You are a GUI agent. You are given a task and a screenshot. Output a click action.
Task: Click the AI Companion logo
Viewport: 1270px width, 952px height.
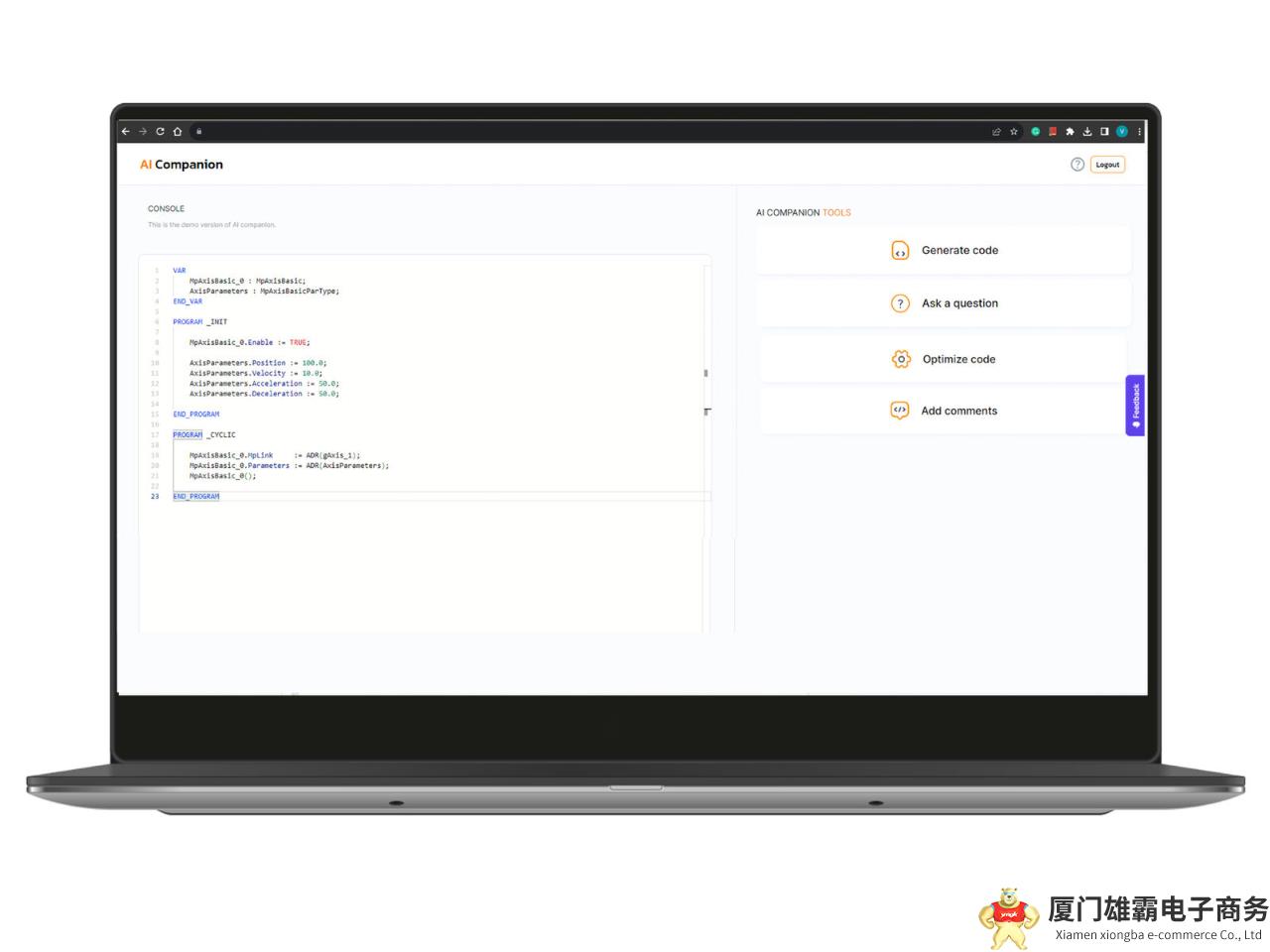pyautogui.click(x=182, y=165)
